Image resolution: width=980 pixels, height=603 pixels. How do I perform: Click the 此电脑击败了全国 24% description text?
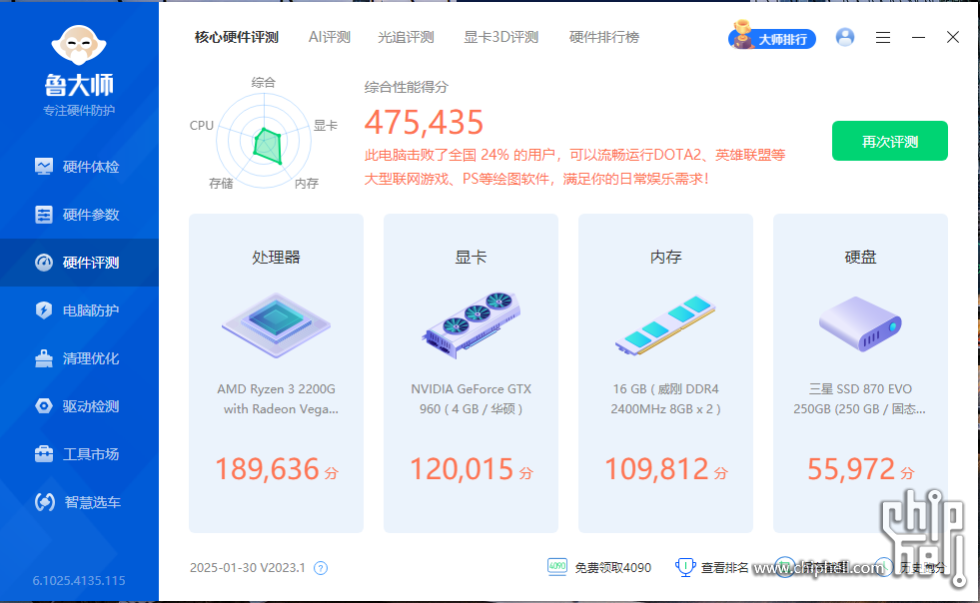(575, 167)
